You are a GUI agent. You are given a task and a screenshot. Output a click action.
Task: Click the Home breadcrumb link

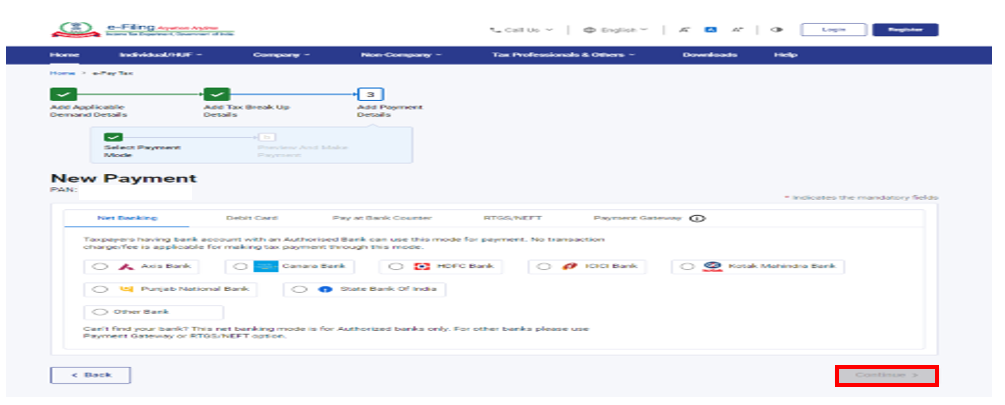click(62, 73)
